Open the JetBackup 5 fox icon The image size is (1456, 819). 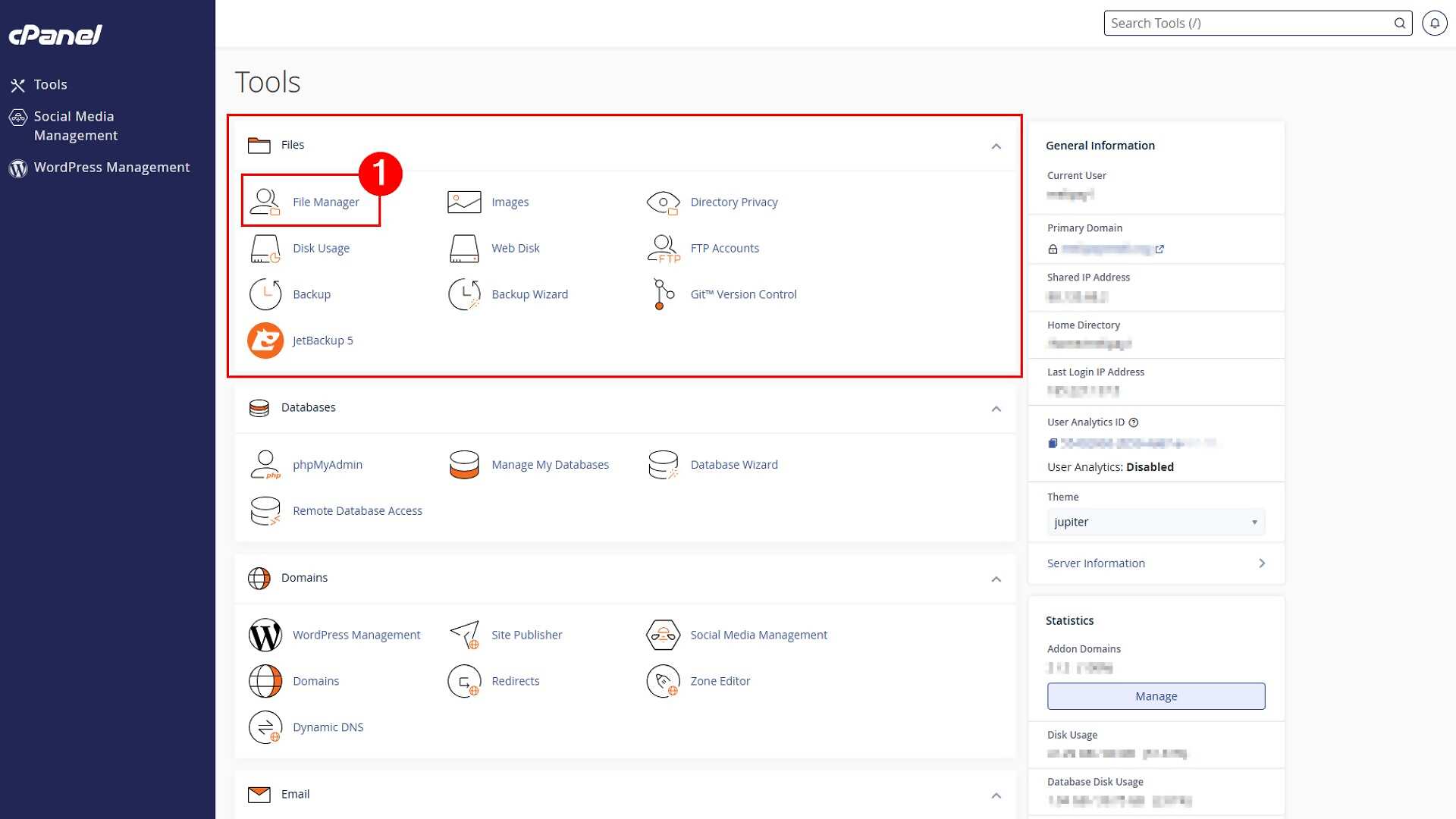[x=265, y=340]
